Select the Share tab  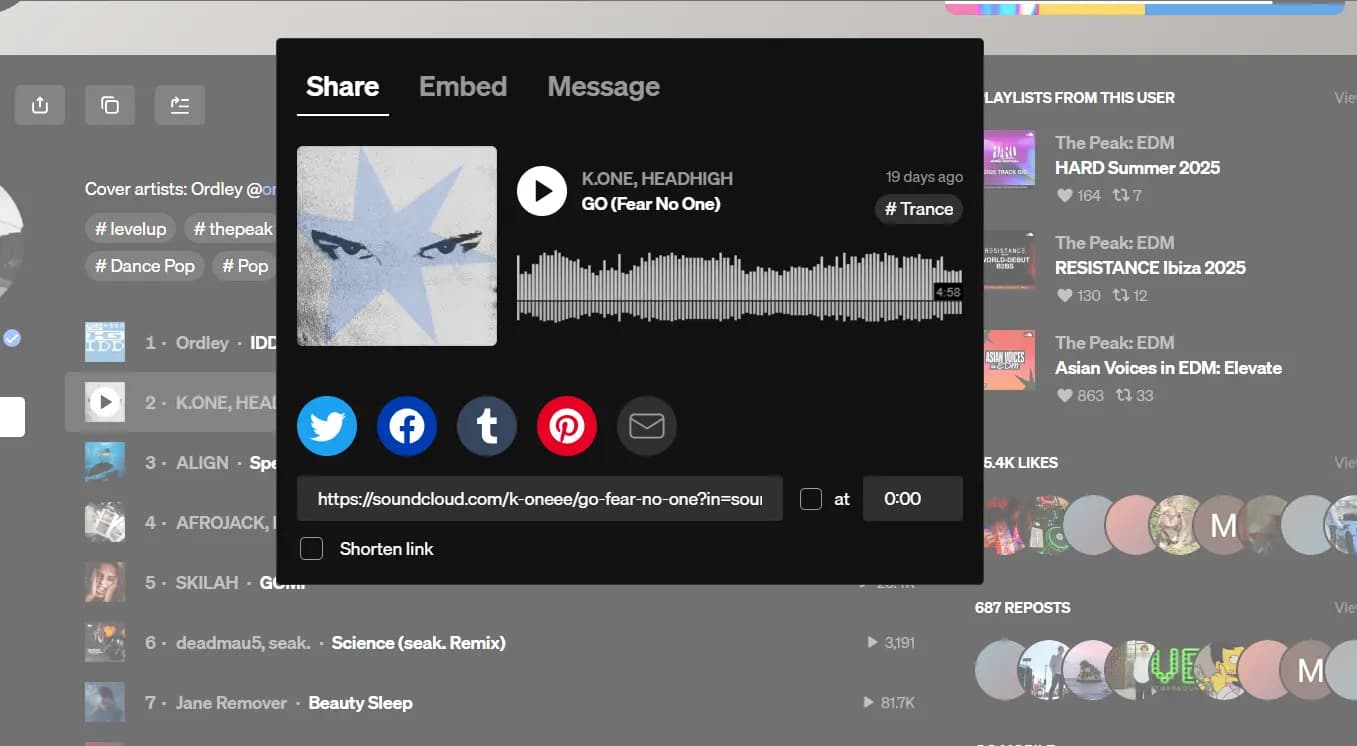coord(343,87)
